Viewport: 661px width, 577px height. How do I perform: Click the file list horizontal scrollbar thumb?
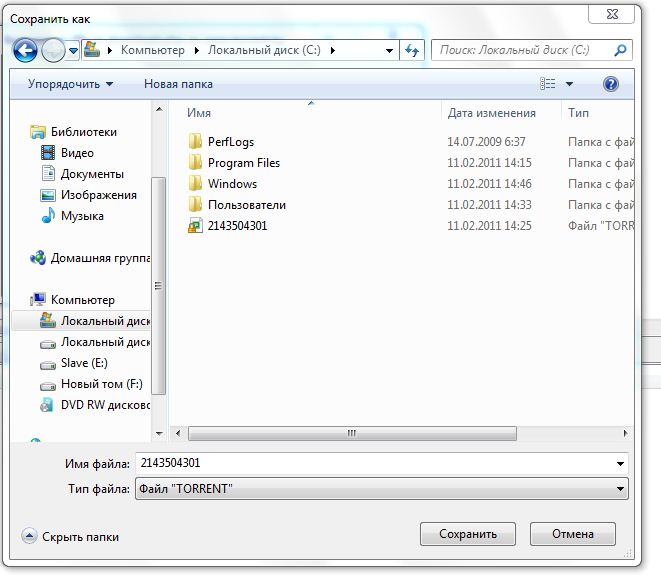click(x=352, y=433)
